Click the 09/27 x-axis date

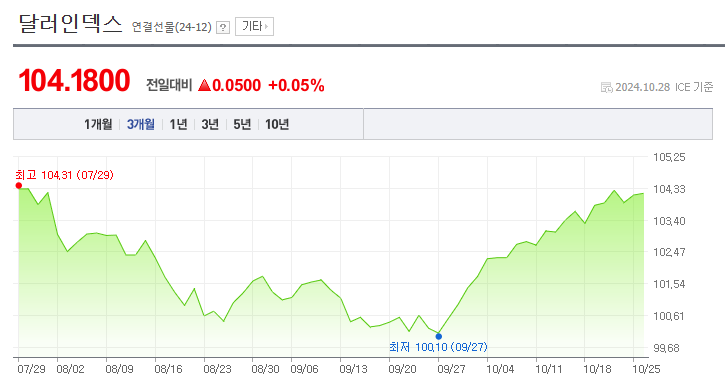click(x=451, y=369)
